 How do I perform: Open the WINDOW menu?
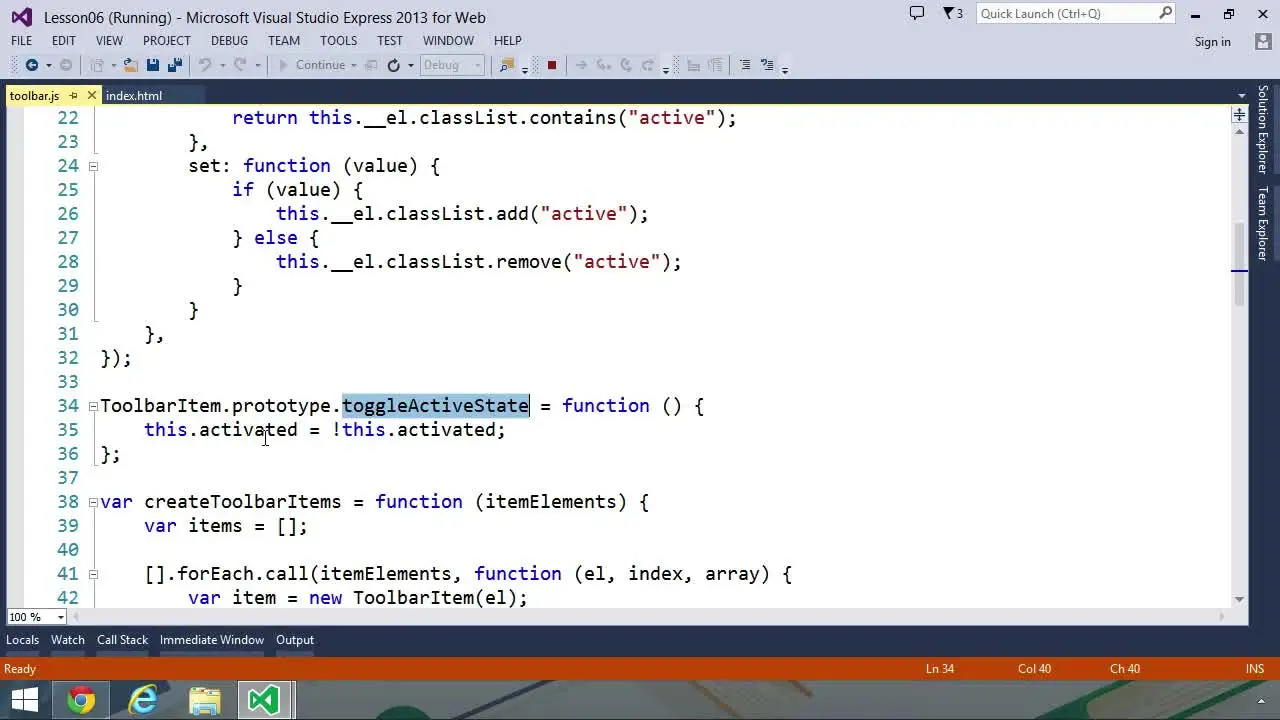(x=448, y=41)
